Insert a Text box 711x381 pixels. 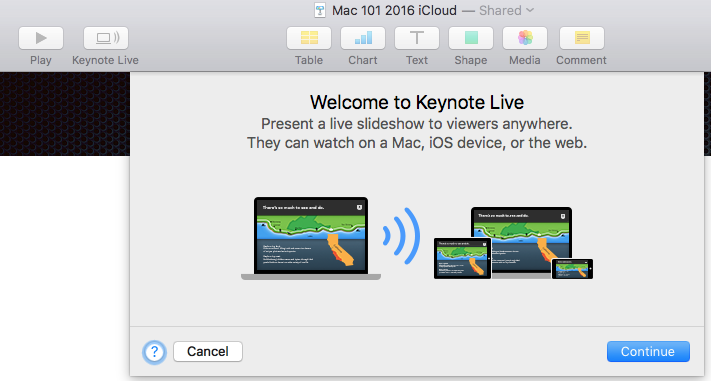[x=417, y=38]
